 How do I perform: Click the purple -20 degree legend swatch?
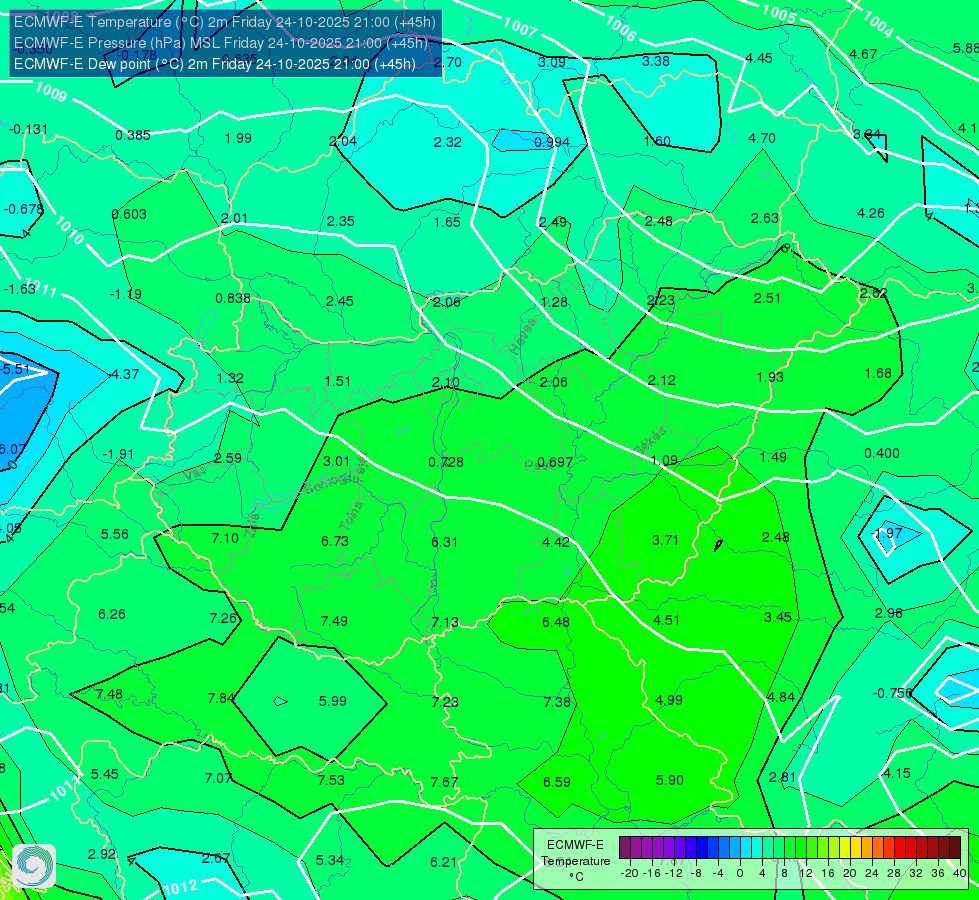pos(625,848)
